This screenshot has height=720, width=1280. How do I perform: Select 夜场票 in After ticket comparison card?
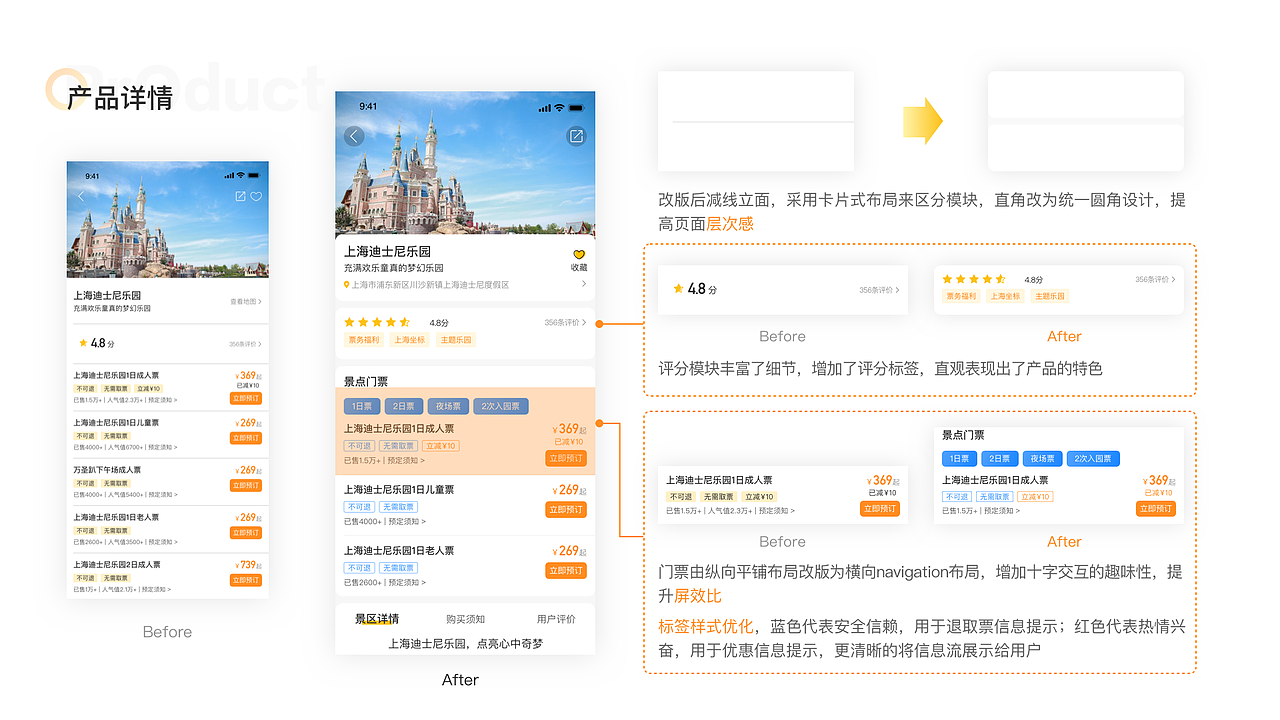click(x=1042, y=459)
